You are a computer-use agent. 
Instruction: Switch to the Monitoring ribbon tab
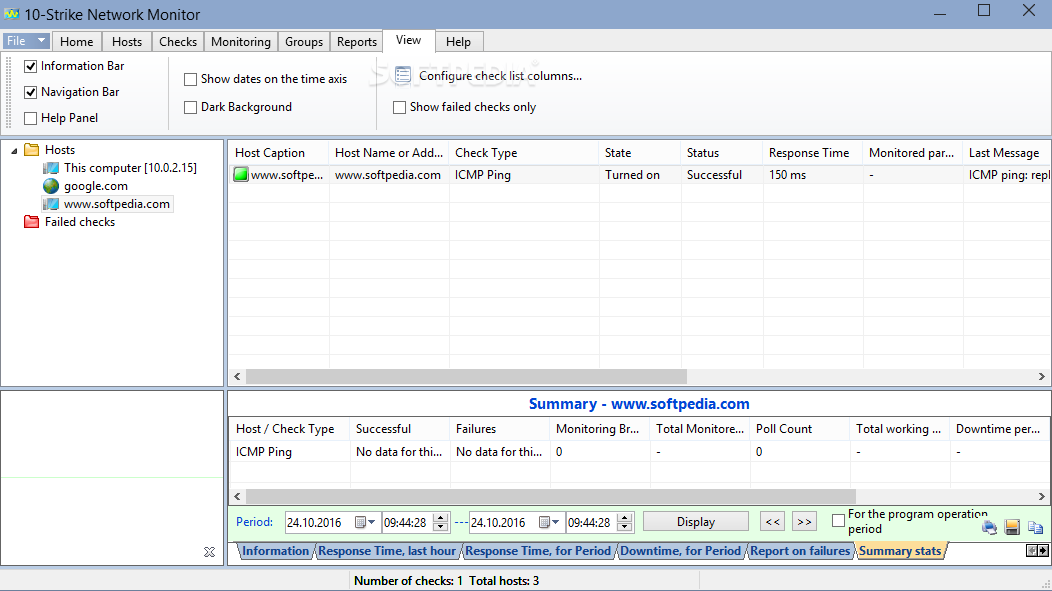[240, 42]
